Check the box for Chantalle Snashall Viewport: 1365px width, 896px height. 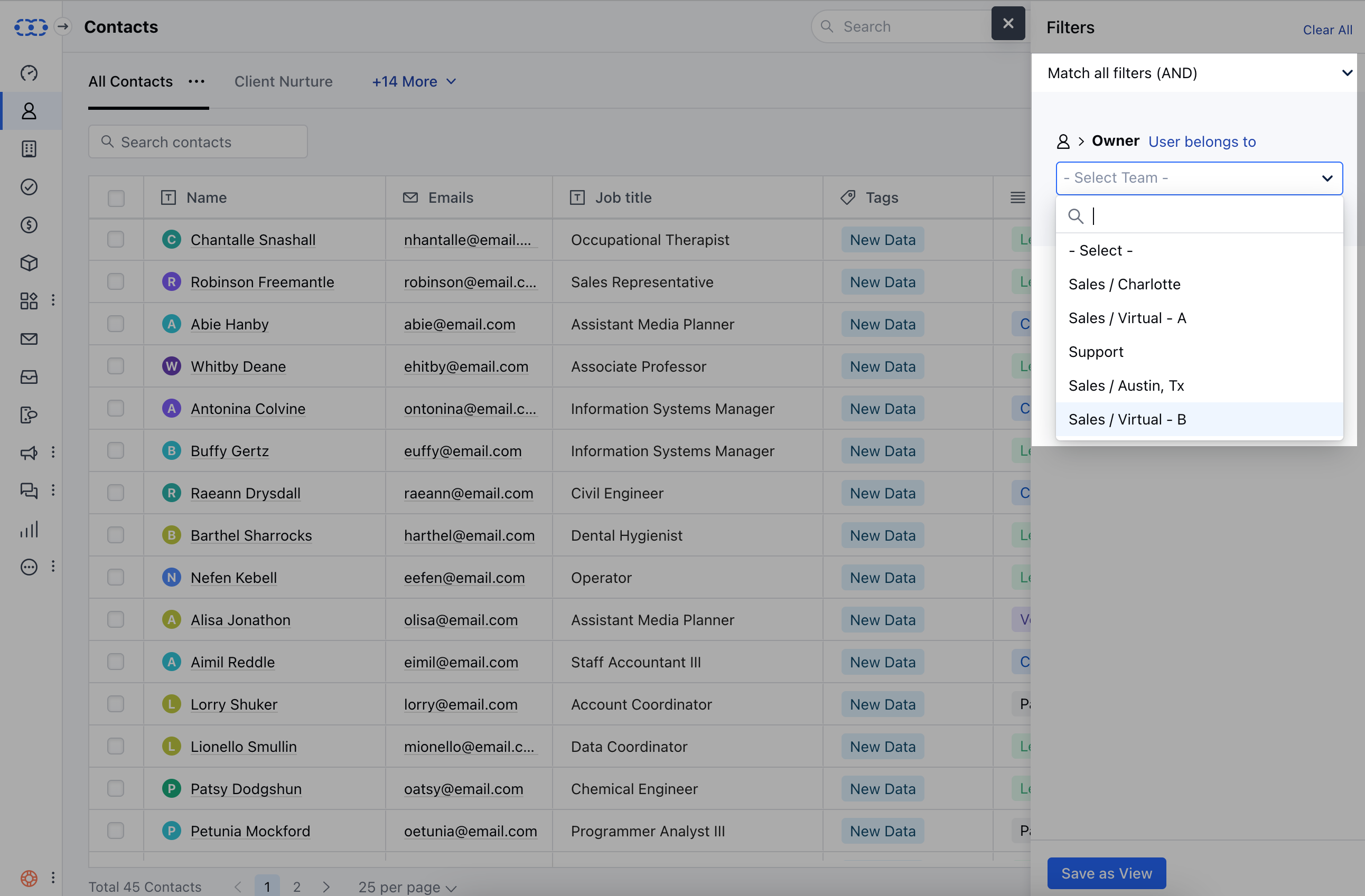[x=116, y=239]
